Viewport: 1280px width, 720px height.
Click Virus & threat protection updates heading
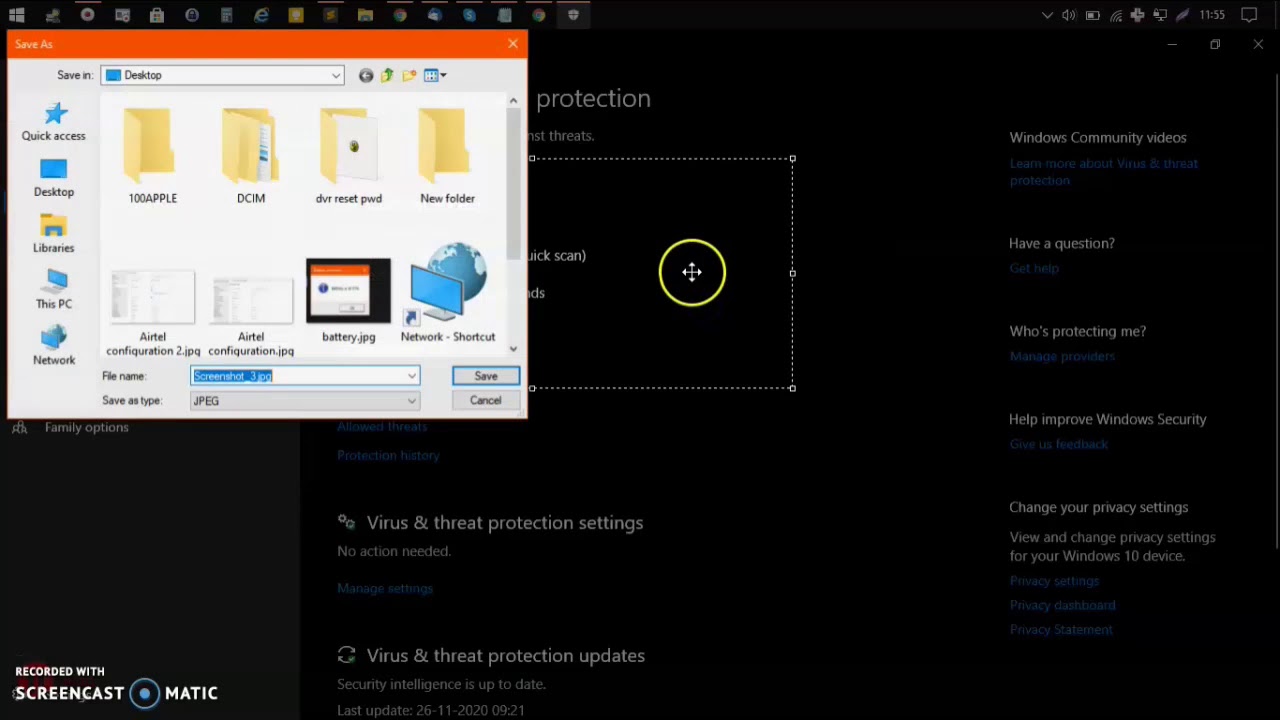tap(505, 655)
